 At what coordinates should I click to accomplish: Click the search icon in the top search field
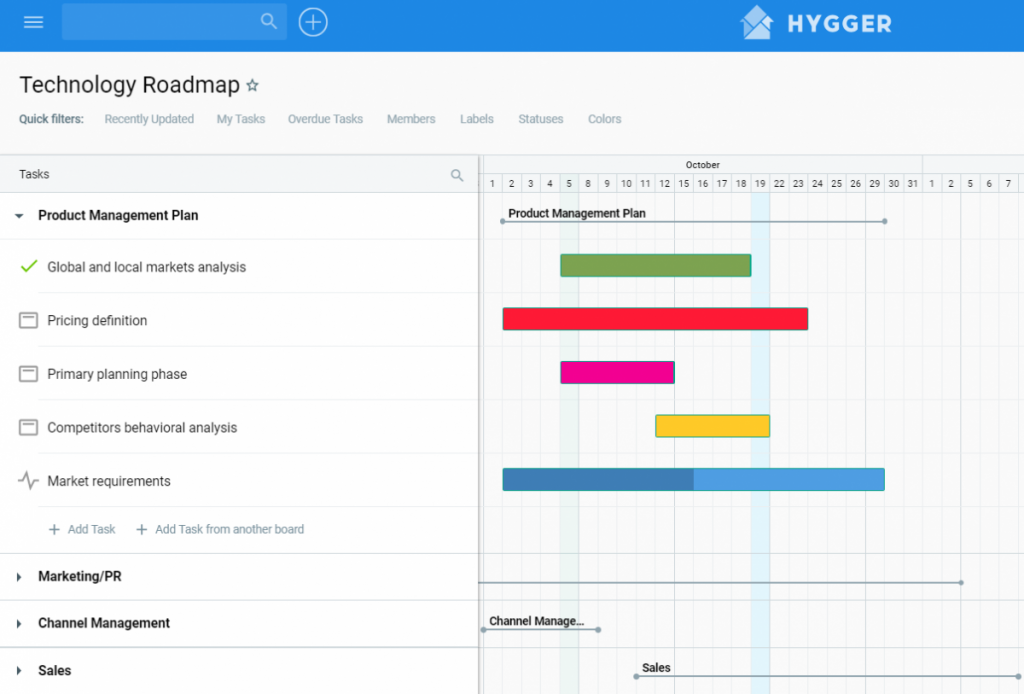click(269, 20)
